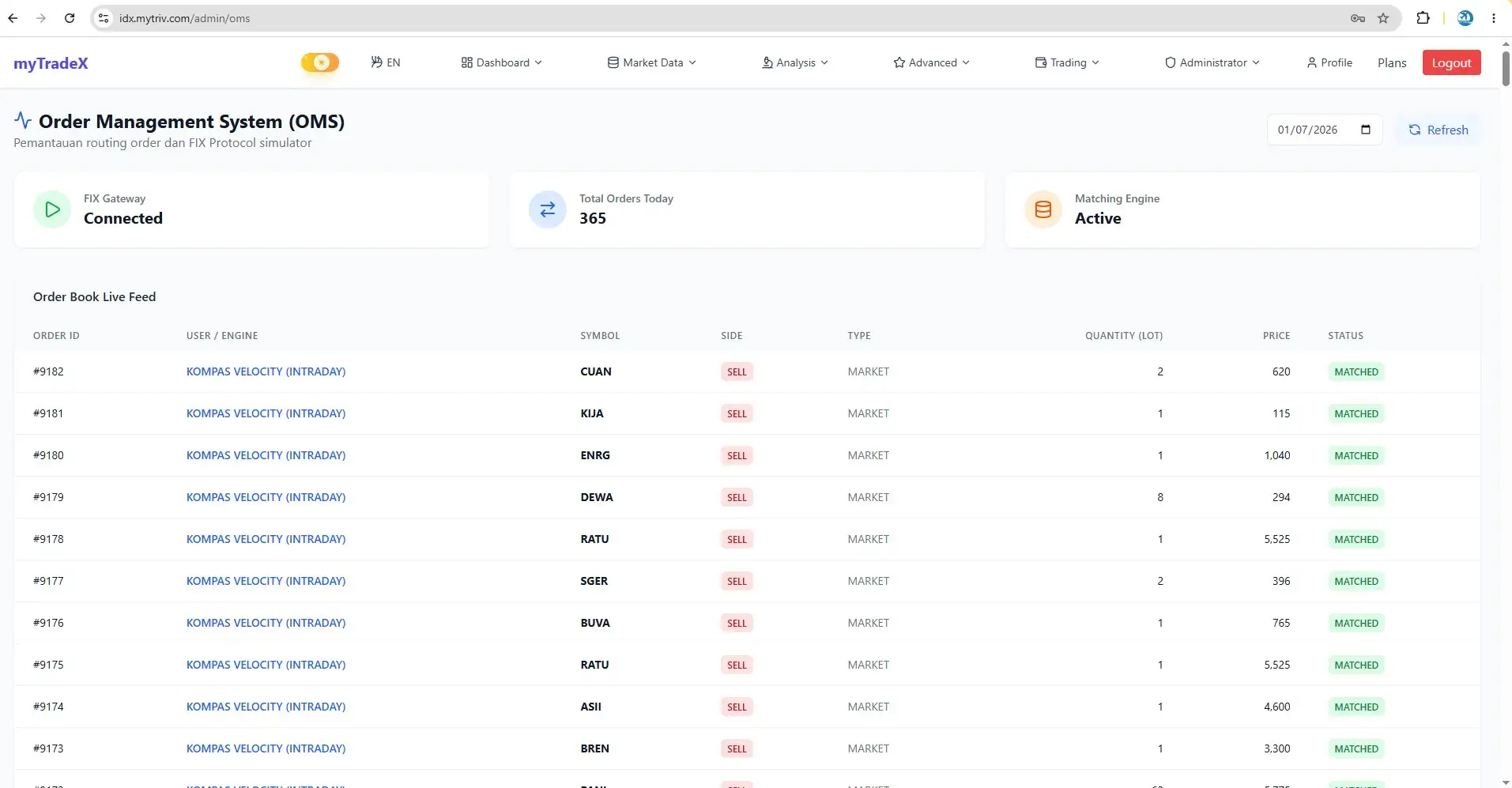1512x788 pixels.
Task: Click the Connected gateway status text
Action: (x=123, y=218)
